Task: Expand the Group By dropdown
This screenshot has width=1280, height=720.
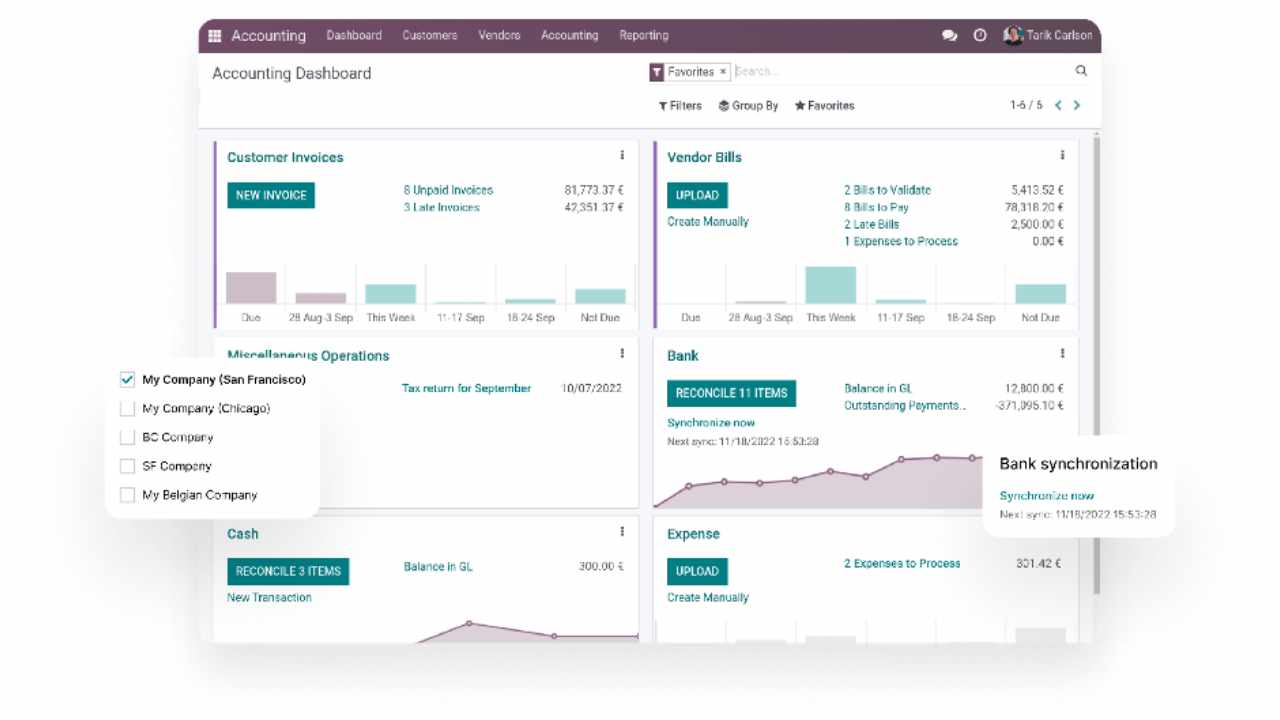Action: [x=748, y=106]
